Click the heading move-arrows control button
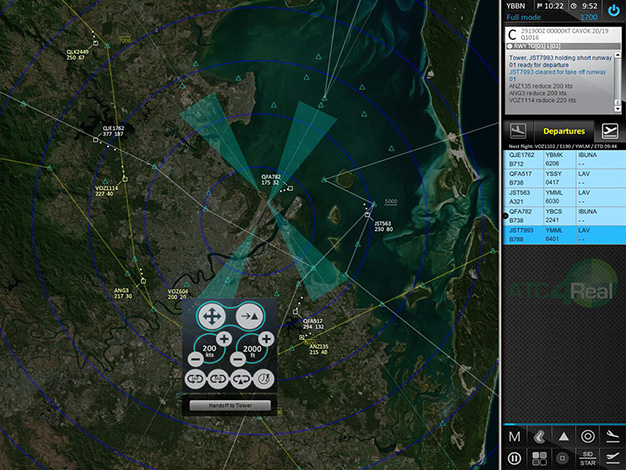 211,316
